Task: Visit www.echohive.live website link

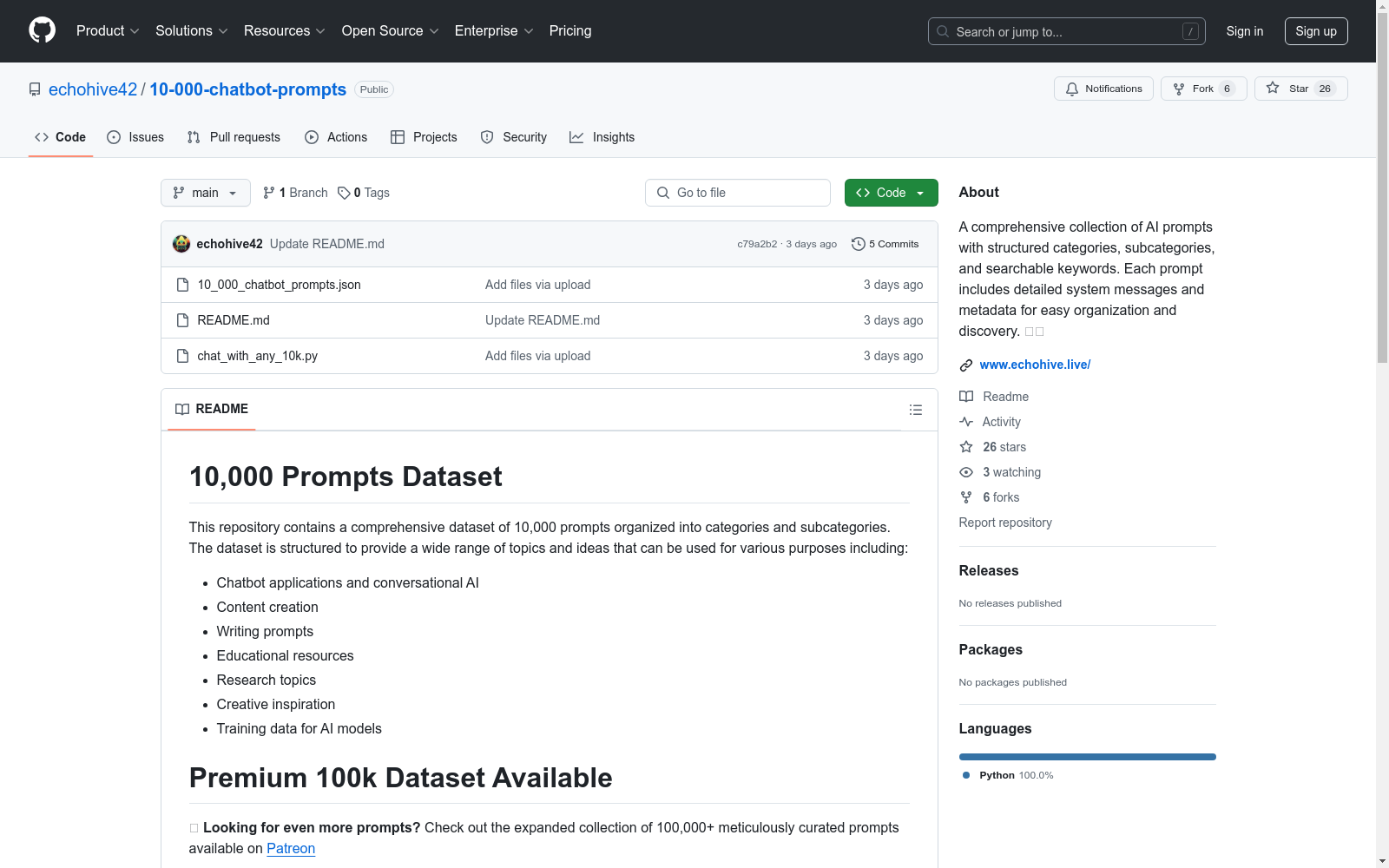Action: point(1035,365)
